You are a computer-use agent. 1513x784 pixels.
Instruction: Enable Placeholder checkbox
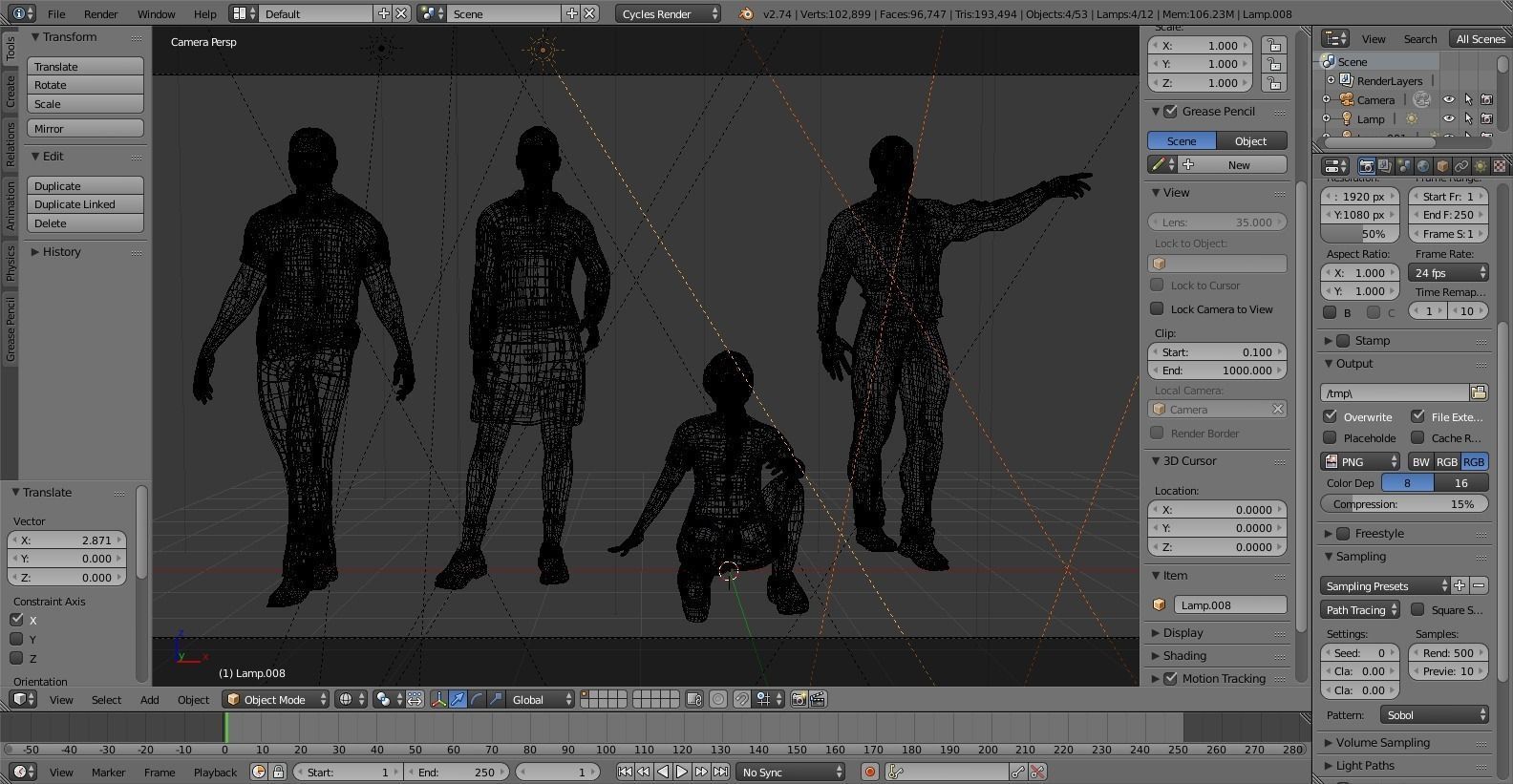1330,437
